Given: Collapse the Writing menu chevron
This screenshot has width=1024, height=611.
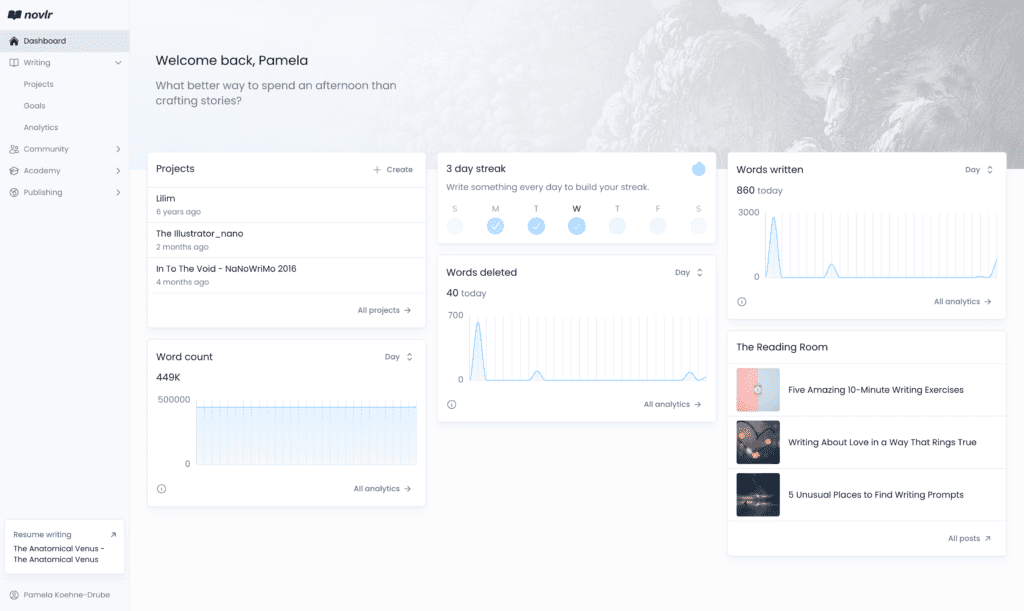Looking at the screenshot, I should click(x=118, y=63).
